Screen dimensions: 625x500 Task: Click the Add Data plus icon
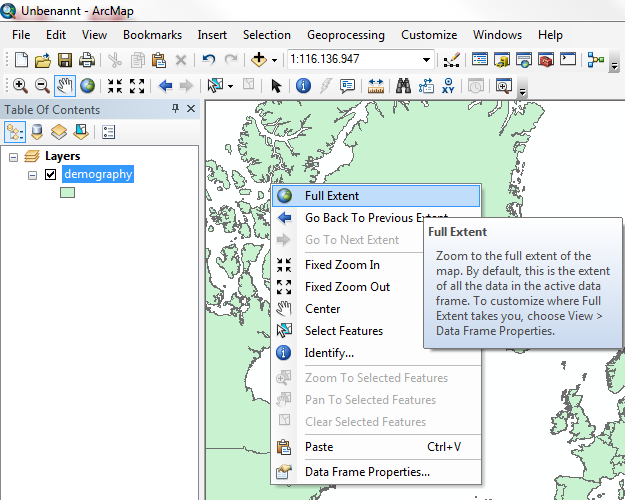(259, 60)
